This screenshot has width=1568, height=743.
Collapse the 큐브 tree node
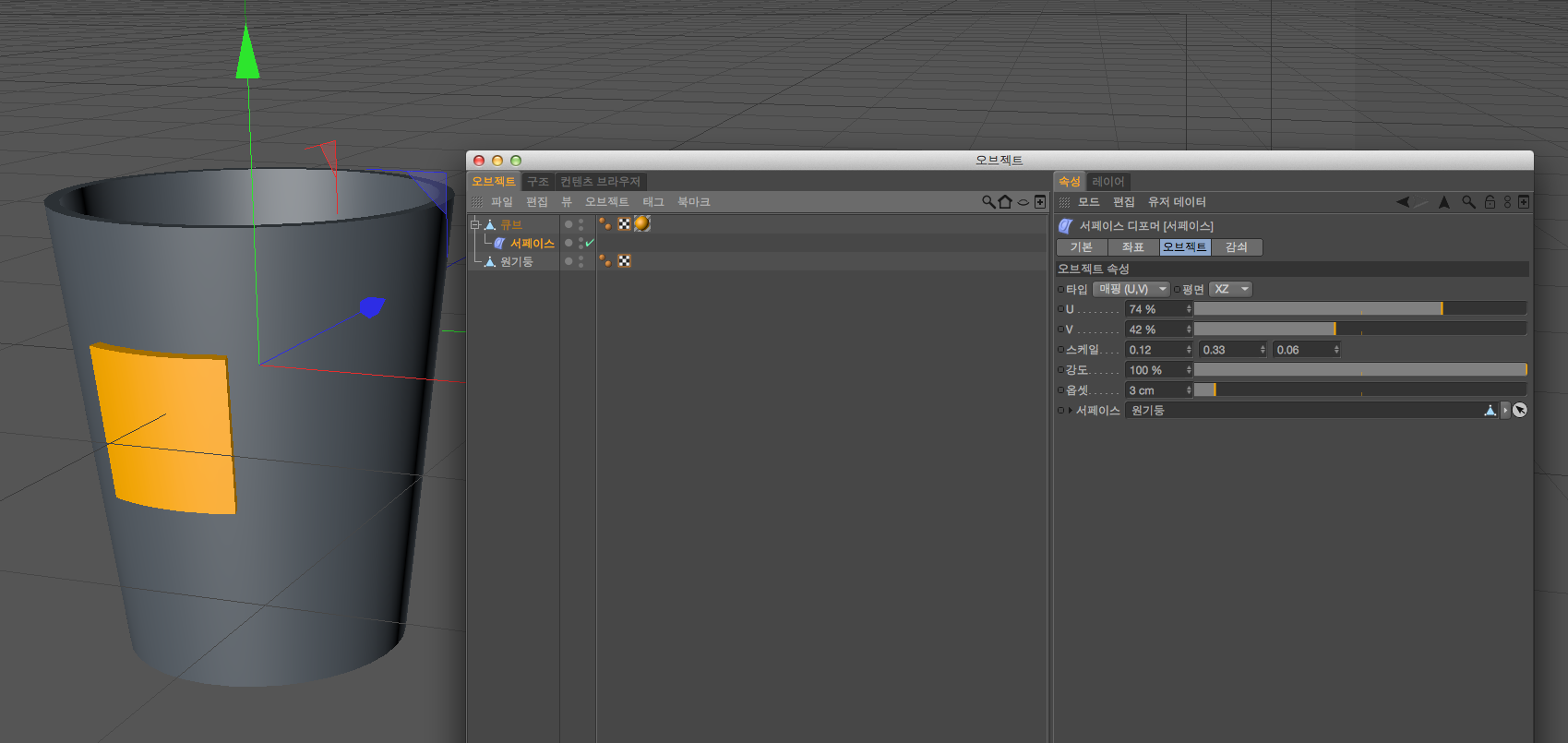point(475,224)
